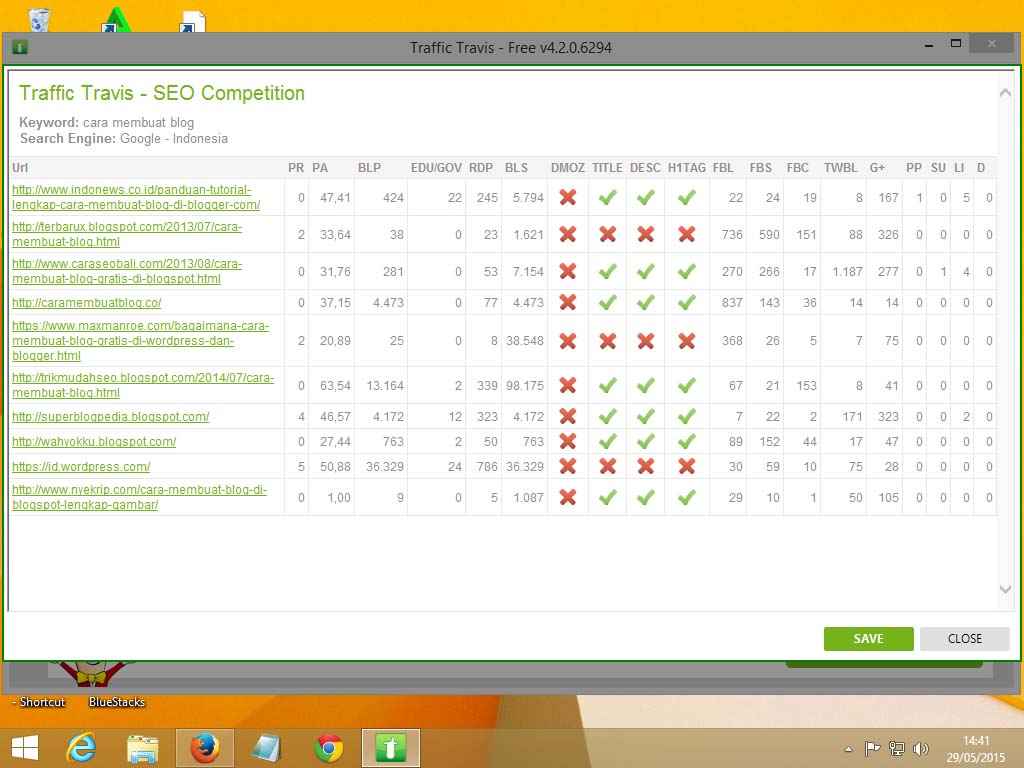Click the DESC red cross for maxmanroe.com

click(x=645, y=340)
